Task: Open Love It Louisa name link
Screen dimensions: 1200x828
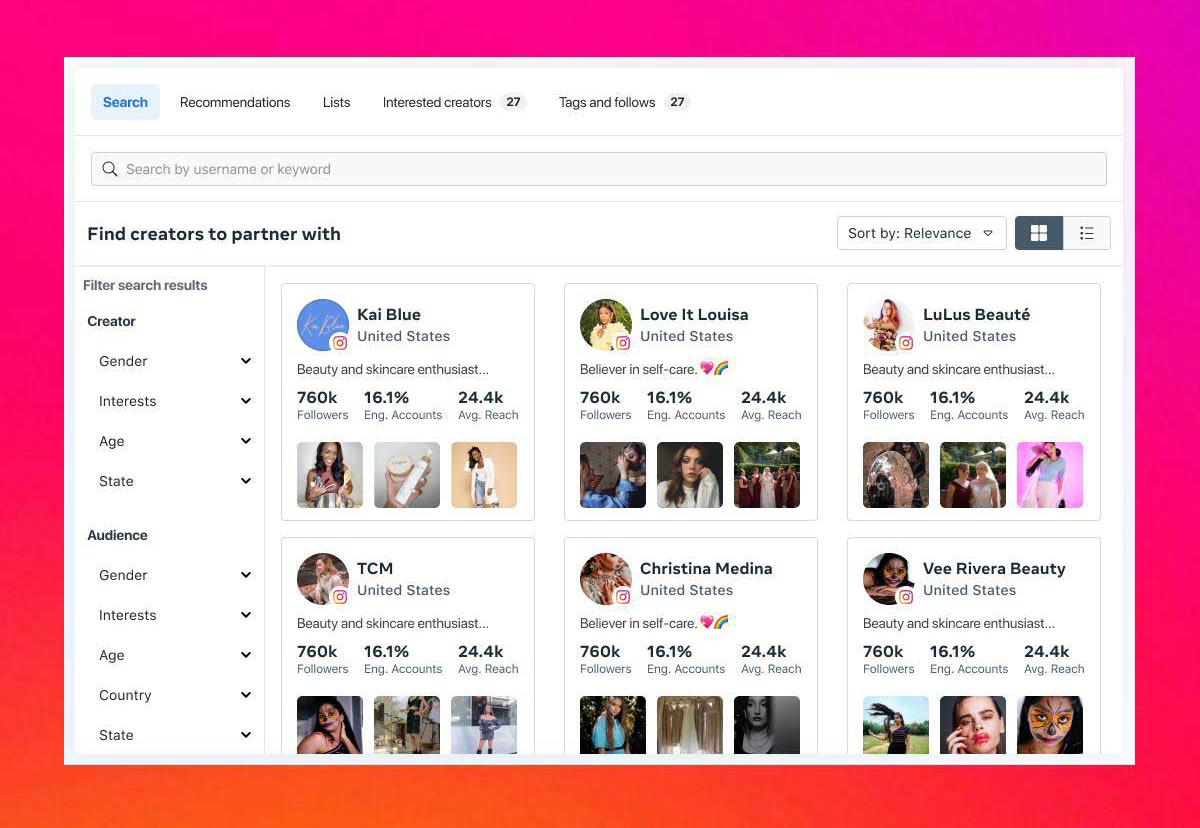Action: pyautogui.click(x=694, y=314)
